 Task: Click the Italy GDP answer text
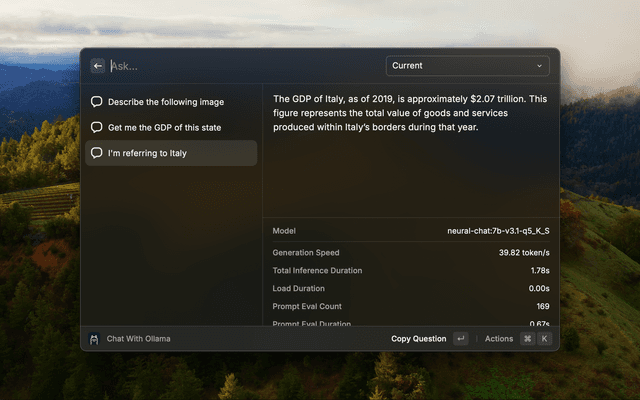[x=410, y=113]
